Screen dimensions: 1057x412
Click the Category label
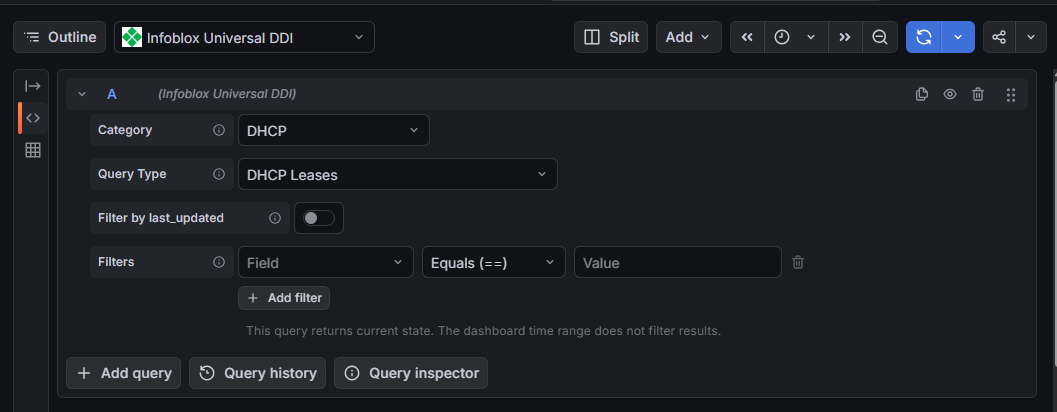click(125, 130)
